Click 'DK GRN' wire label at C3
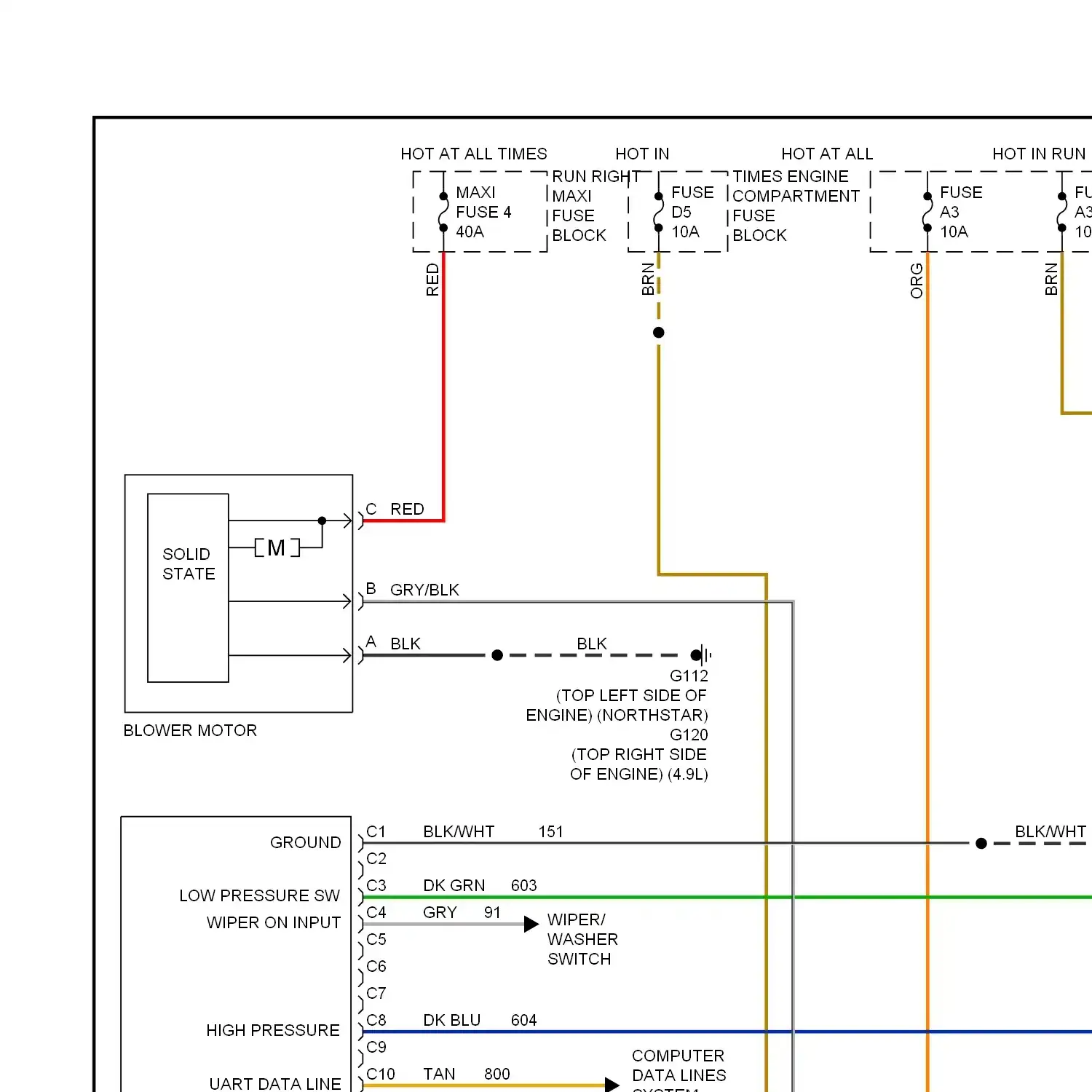The height and width of the screenshot is (1092, 1092). pos(454,885)
